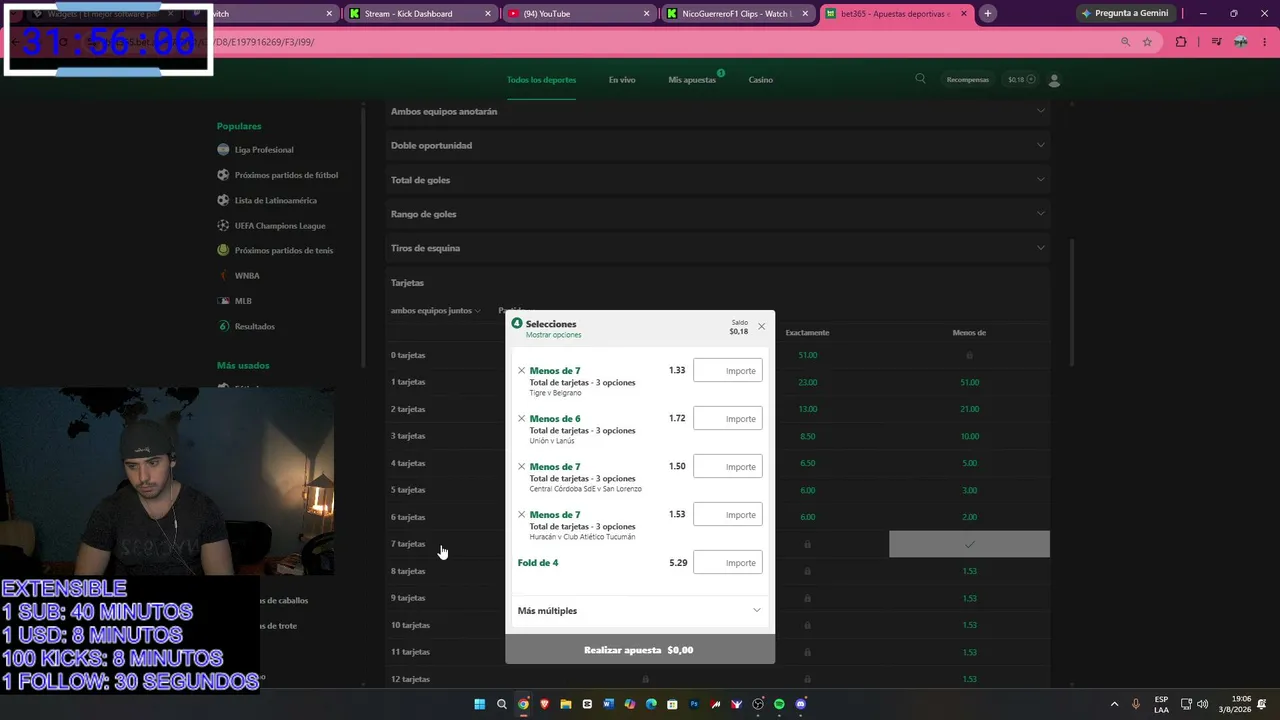Open Photoshop from the taskbar
Image resolution: width=1280 pixels, height=720 pixels.
pyautogui.click(x=694, y=704)
